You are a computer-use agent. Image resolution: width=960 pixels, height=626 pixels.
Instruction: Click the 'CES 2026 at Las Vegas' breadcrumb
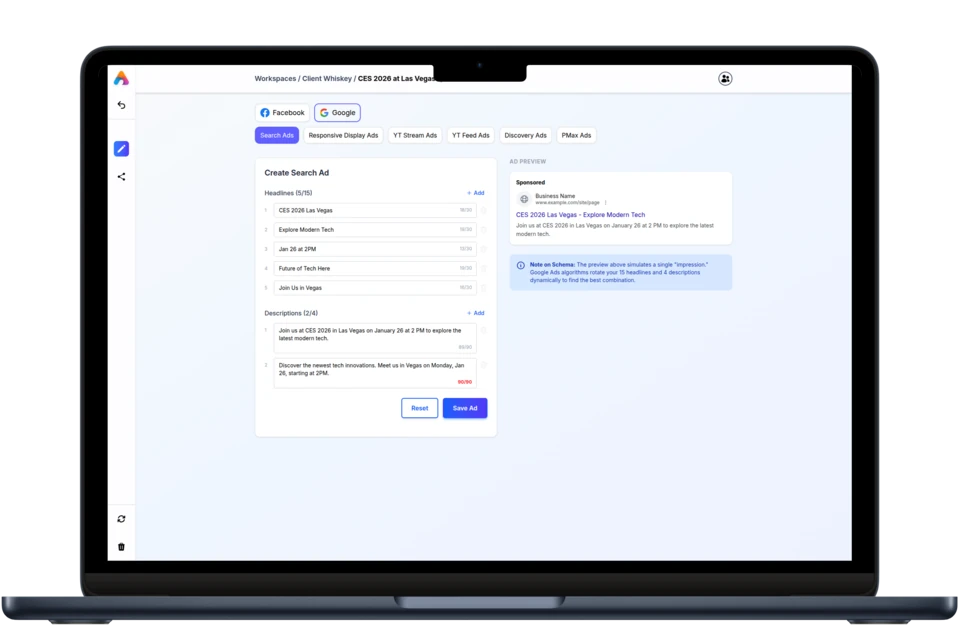coord(396,78)
